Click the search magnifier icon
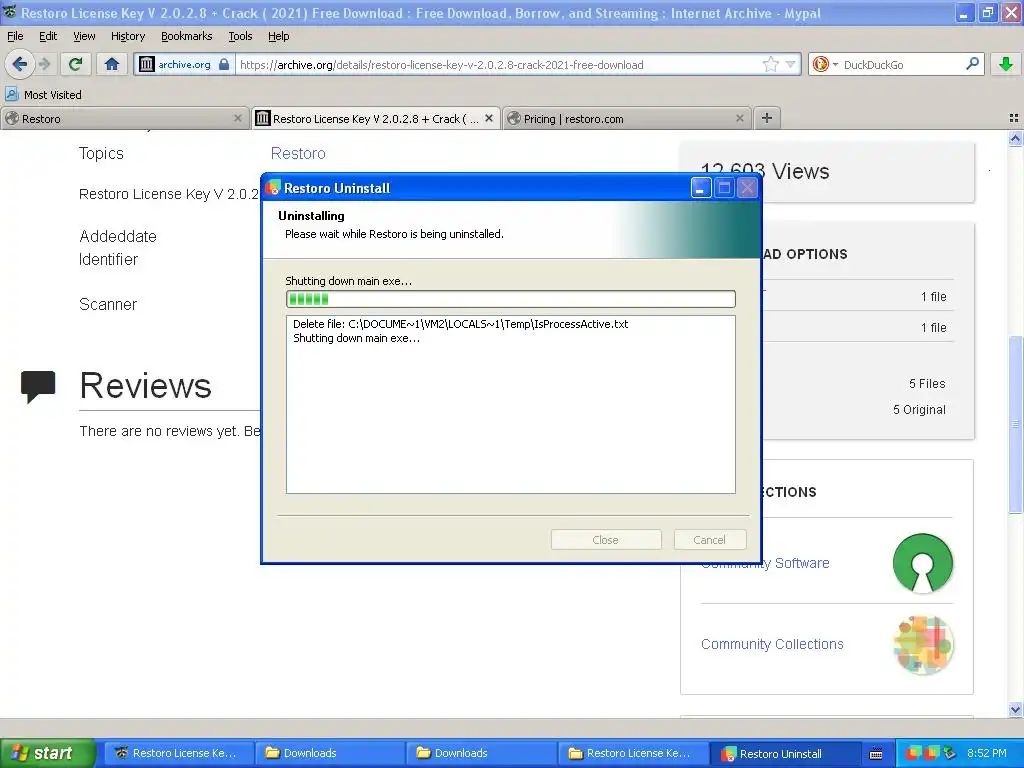Image resolution: width=1024 pixels, height=768 pixels. tap(972, 64)
